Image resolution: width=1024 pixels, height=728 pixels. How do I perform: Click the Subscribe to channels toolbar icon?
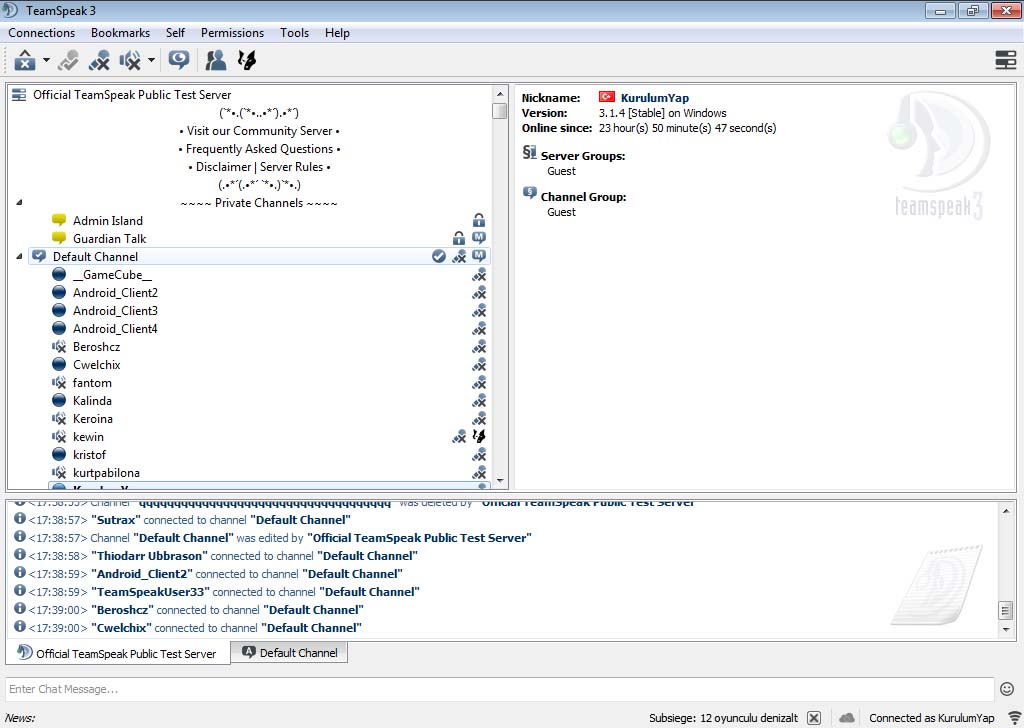click(x=178, y=60)
